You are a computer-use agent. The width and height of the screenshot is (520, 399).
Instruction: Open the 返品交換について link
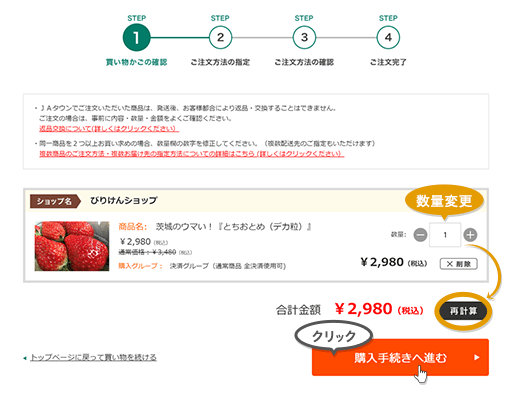tap(109, 128)
